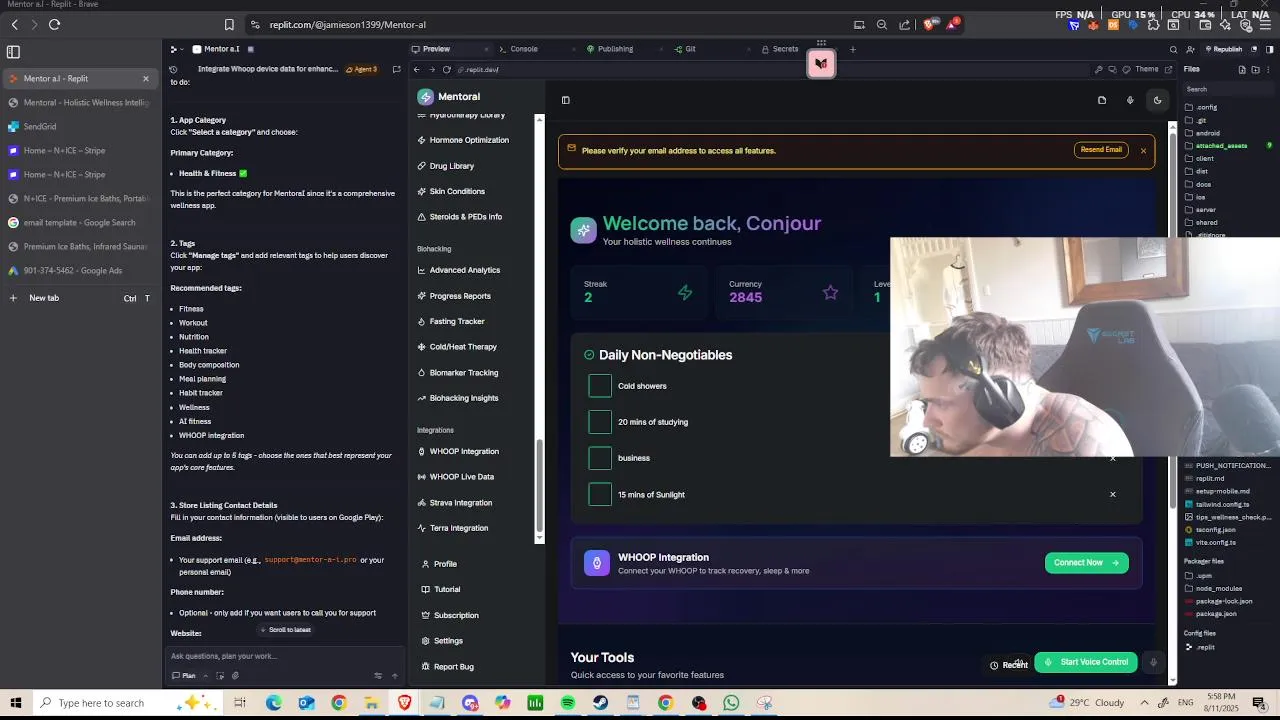This screenshot has width=1280, height=720.
Task: Open Files panel more options menu
Action: pyautogui.click(x=1268, y=70)
